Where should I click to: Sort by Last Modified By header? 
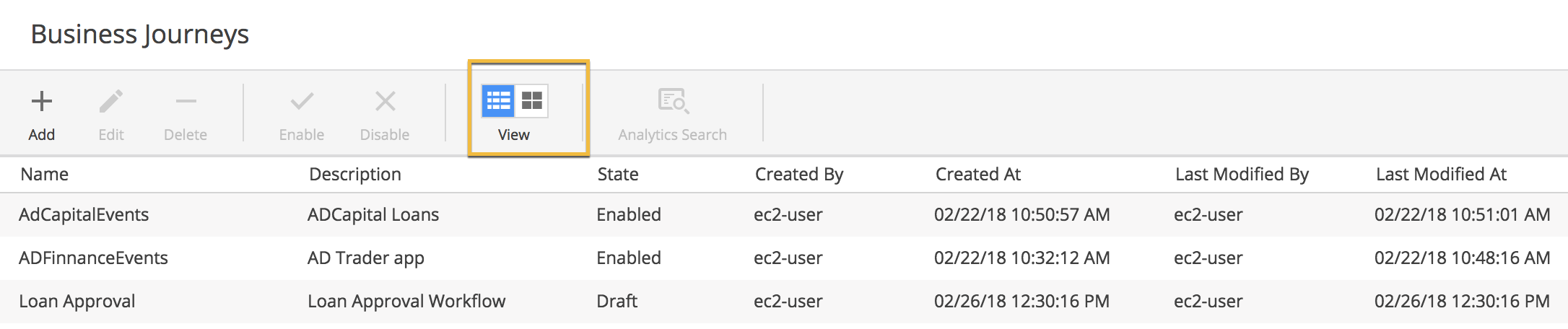click(x=1242, y=174)
